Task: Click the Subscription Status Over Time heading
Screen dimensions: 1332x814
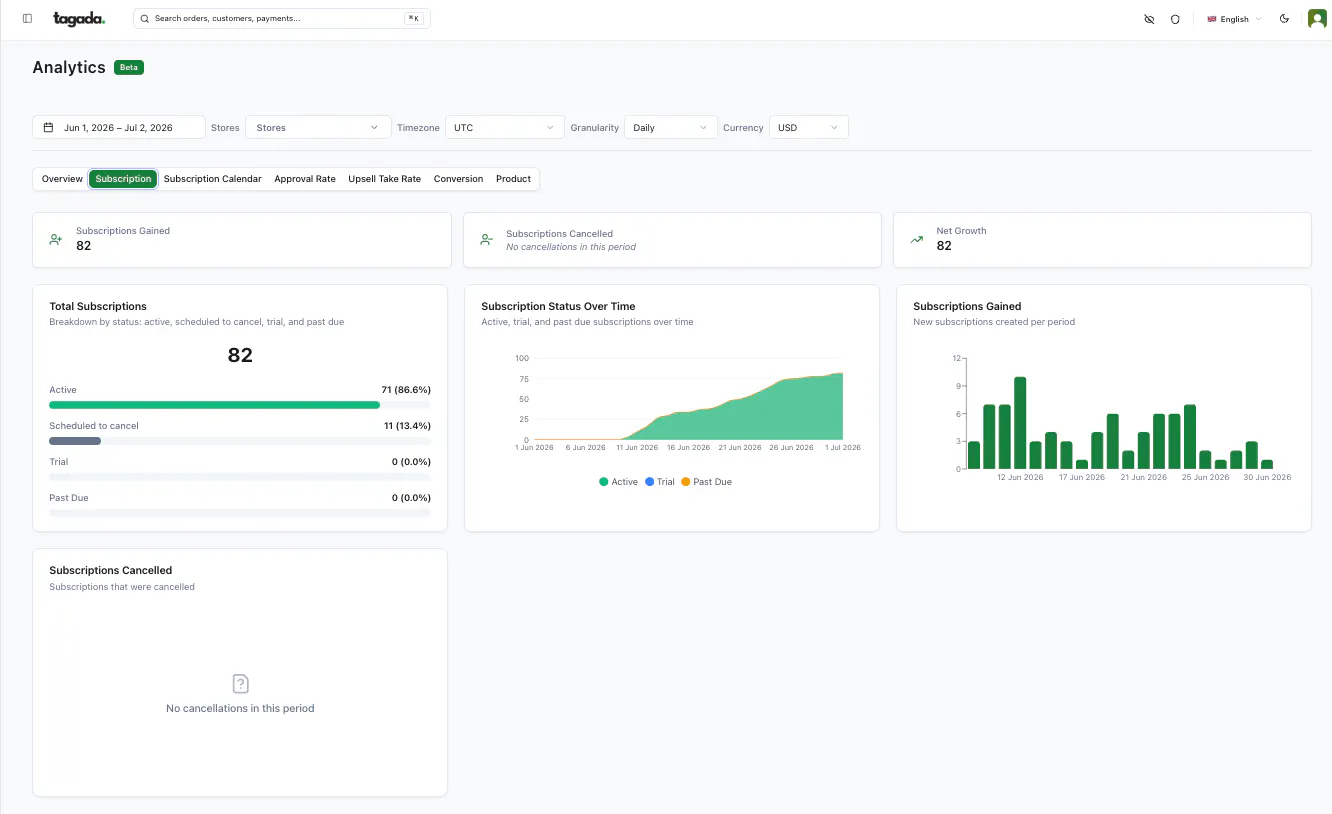Action: click(558, 306)
